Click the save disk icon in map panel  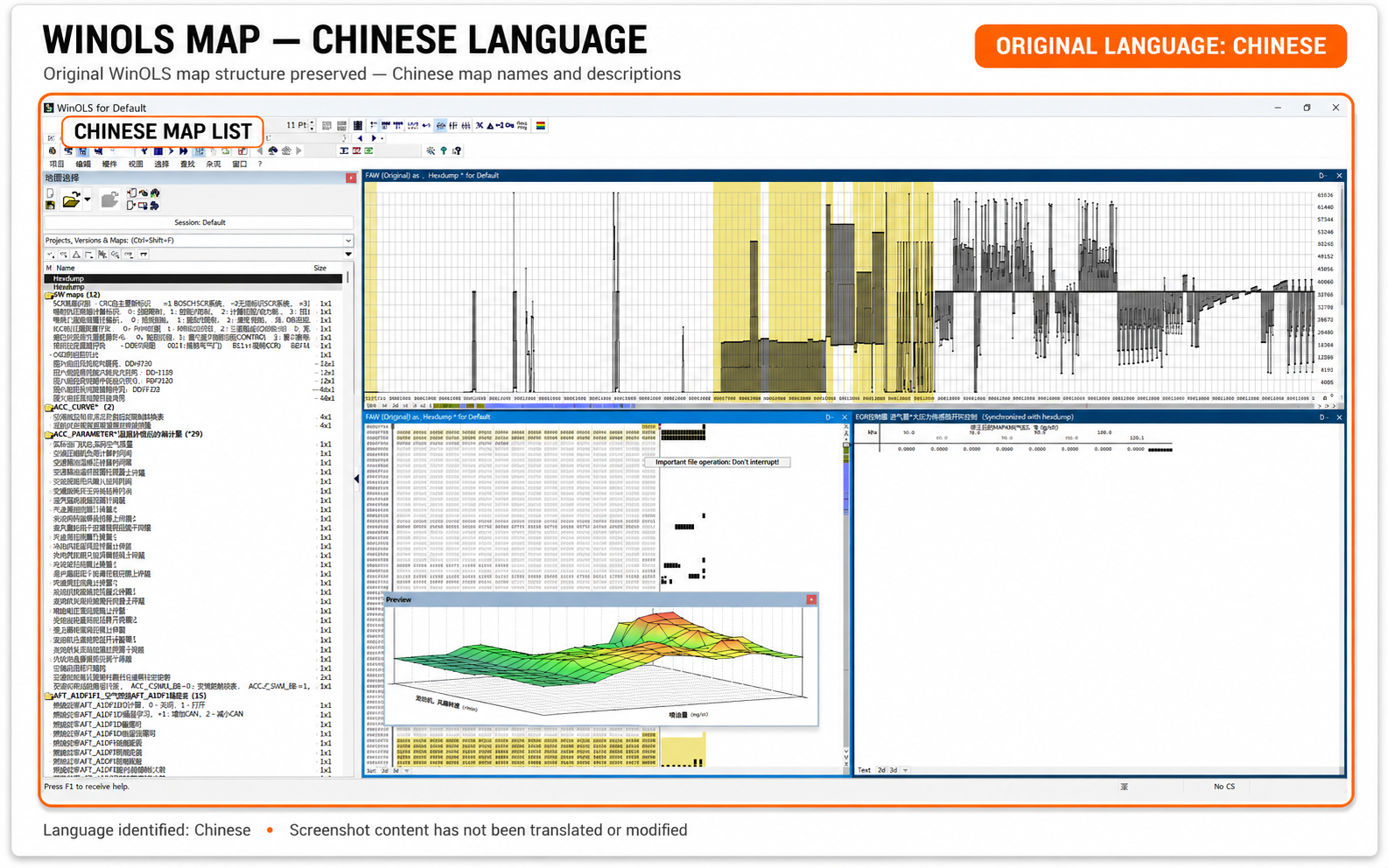pos(50,206)
